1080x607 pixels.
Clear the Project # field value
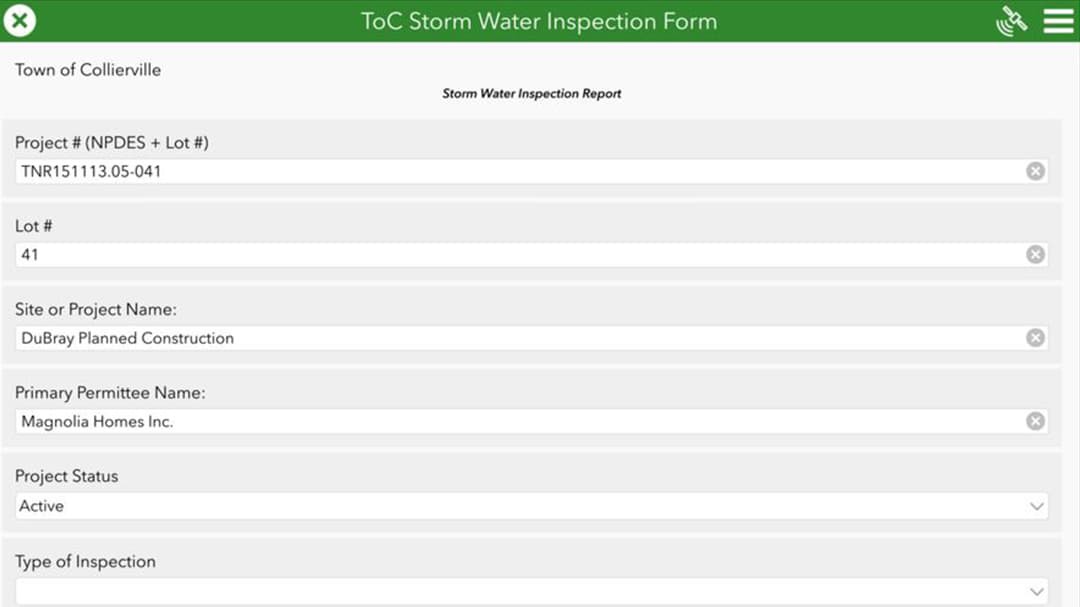1035,172
